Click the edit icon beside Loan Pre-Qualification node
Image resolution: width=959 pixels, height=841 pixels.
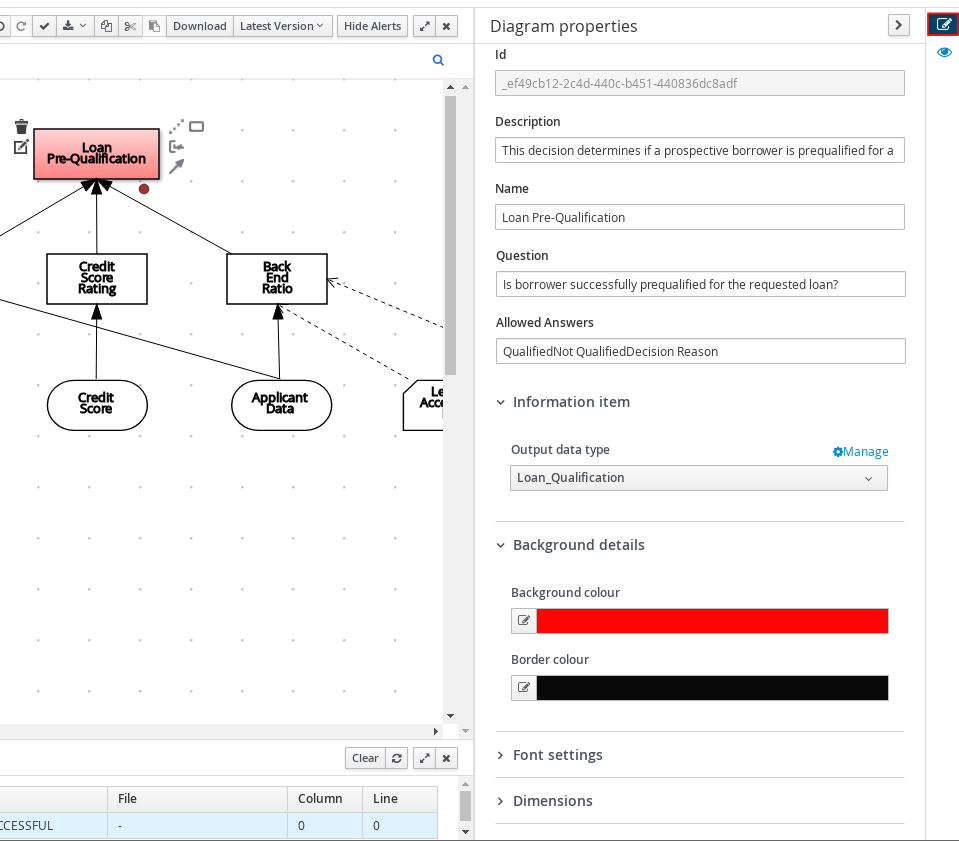coord(21,147)
